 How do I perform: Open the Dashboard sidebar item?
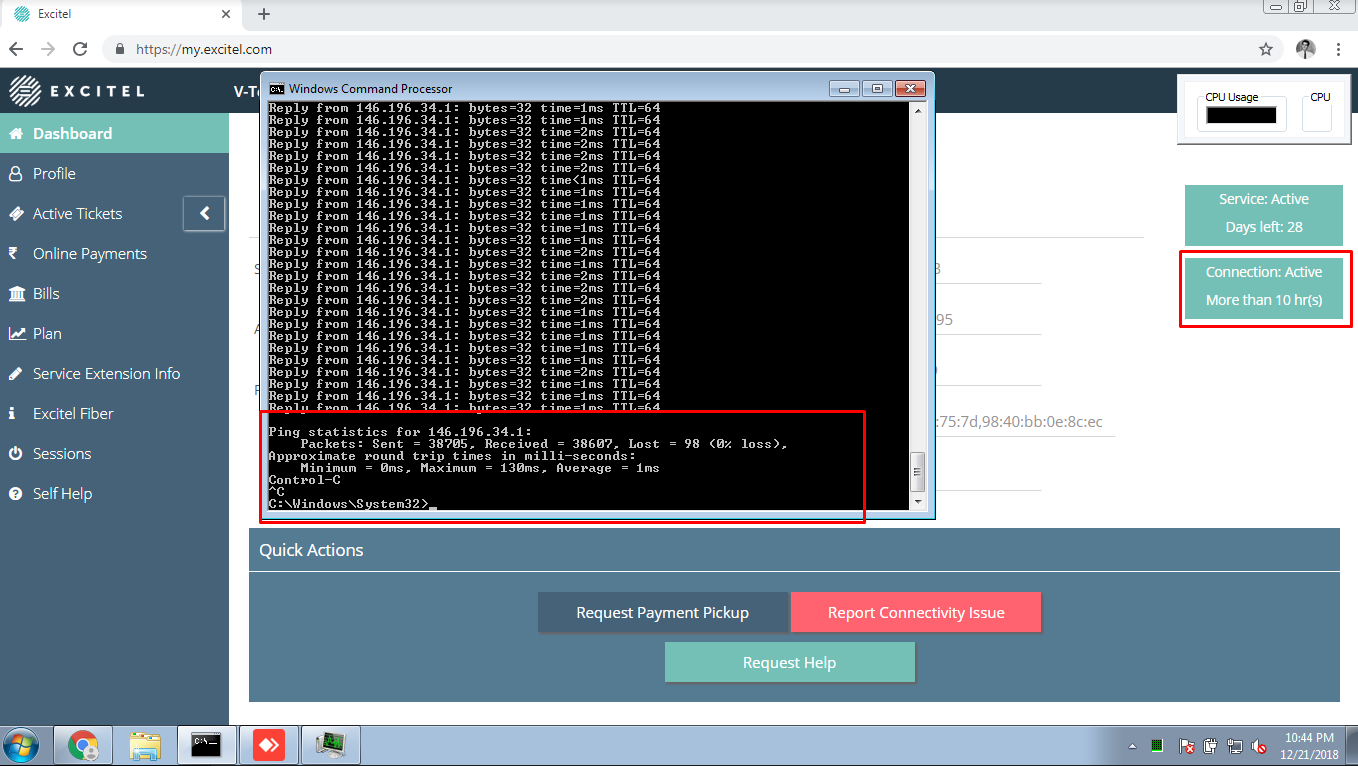[72, 134]
